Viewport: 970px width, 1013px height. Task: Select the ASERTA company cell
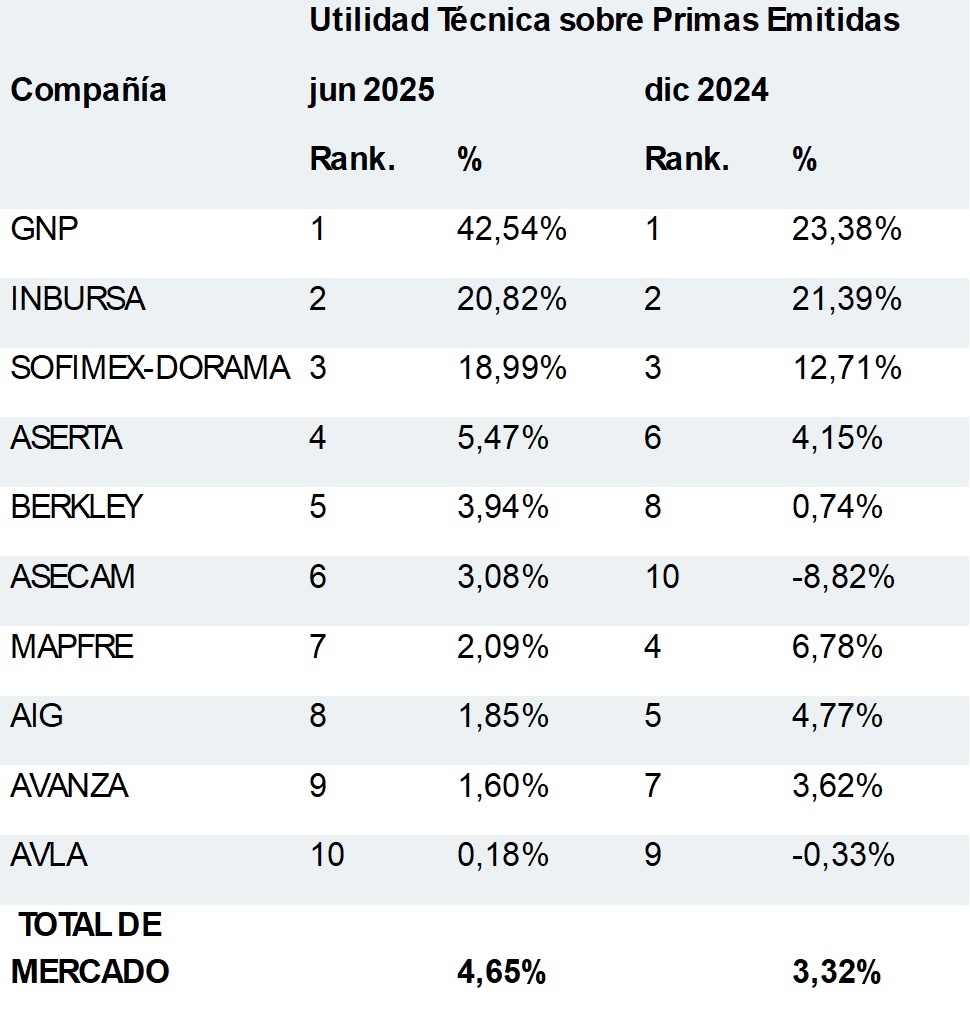coord(66,438)
